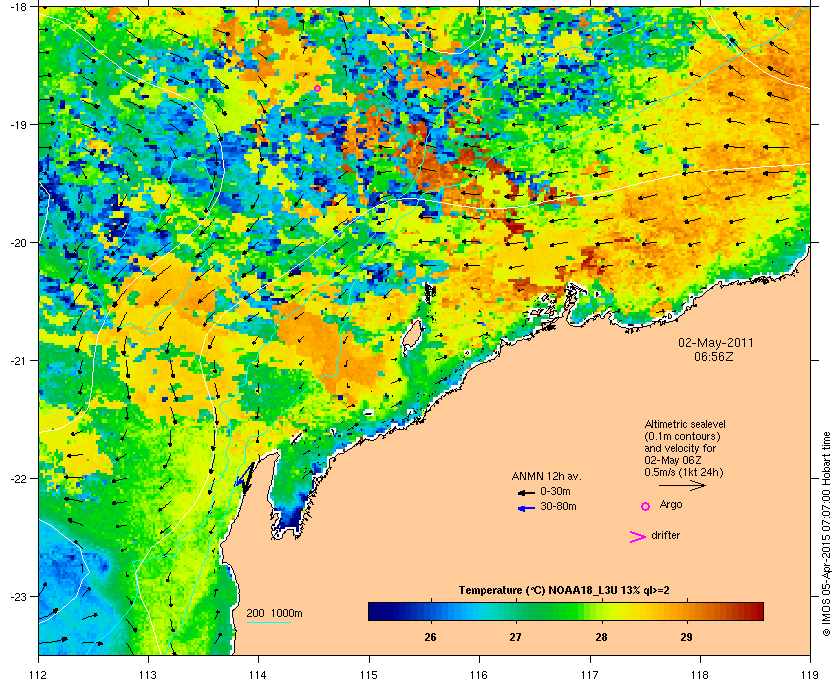Click the "(0.1m contours)" text line

[682, 436]
